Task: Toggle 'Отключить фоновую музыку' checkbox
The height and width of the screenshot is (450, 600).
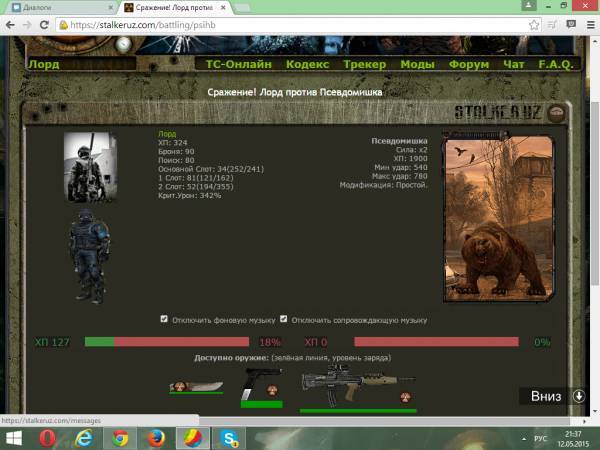Action: click(165, 320)
